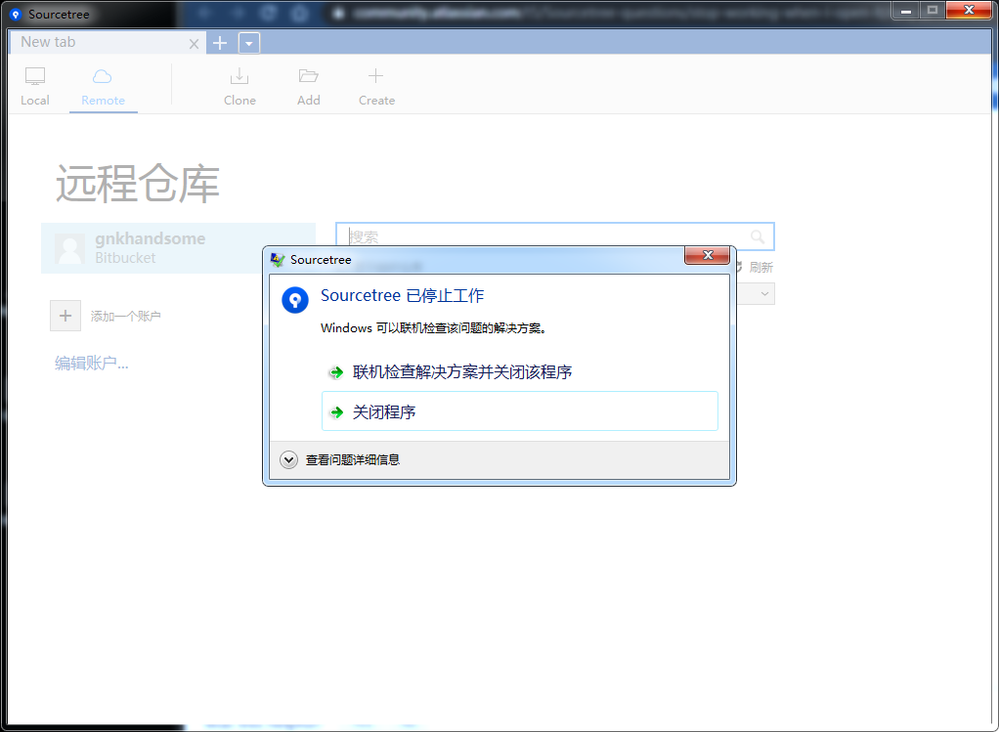Close the New tab tab
The image size is (999, 732).
click(194, 43)
